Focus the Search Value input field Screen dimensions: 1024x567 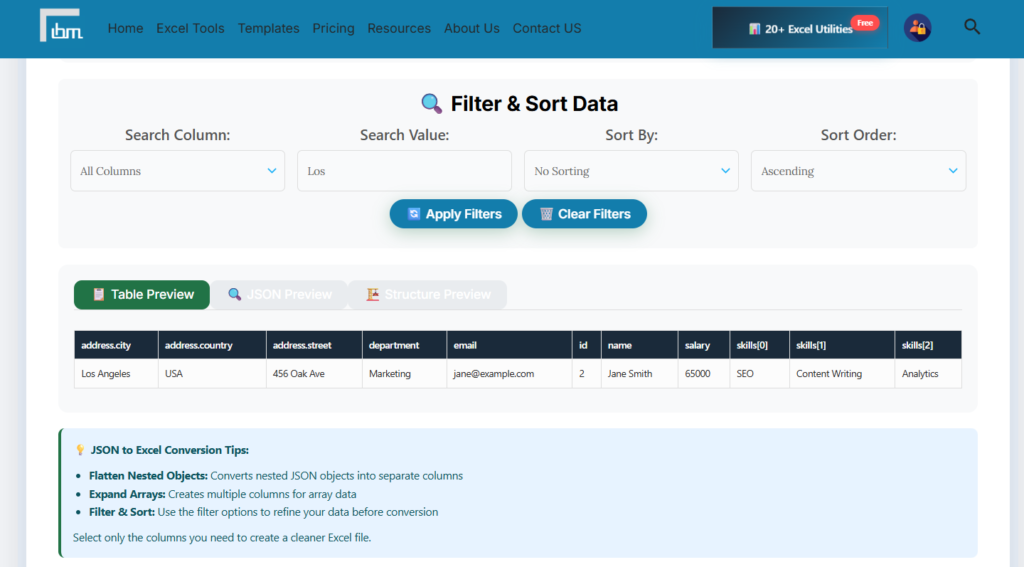tap(404, 171)
